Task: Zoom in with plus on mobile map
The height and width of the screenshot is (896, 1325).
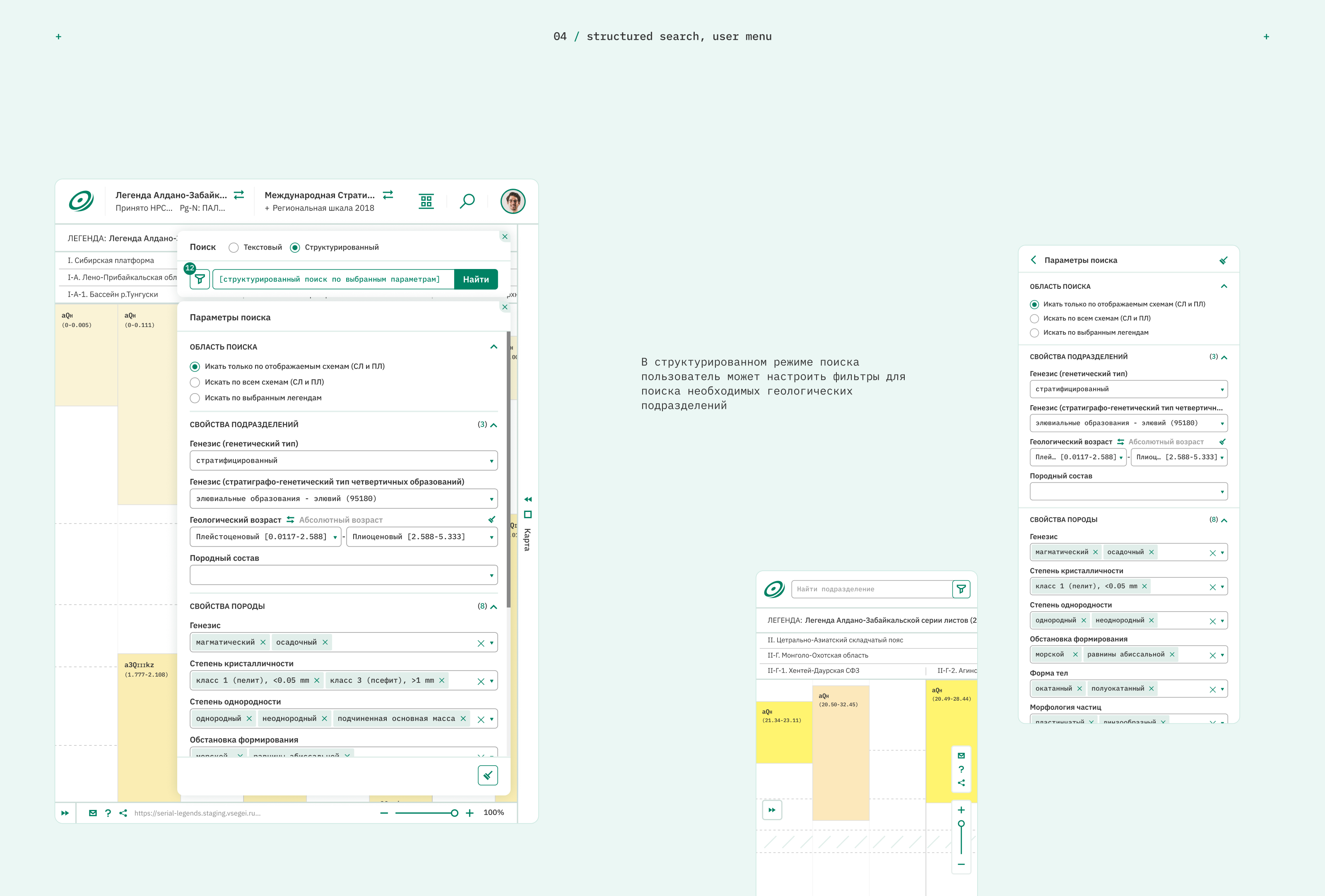Action: pos(961,810)
